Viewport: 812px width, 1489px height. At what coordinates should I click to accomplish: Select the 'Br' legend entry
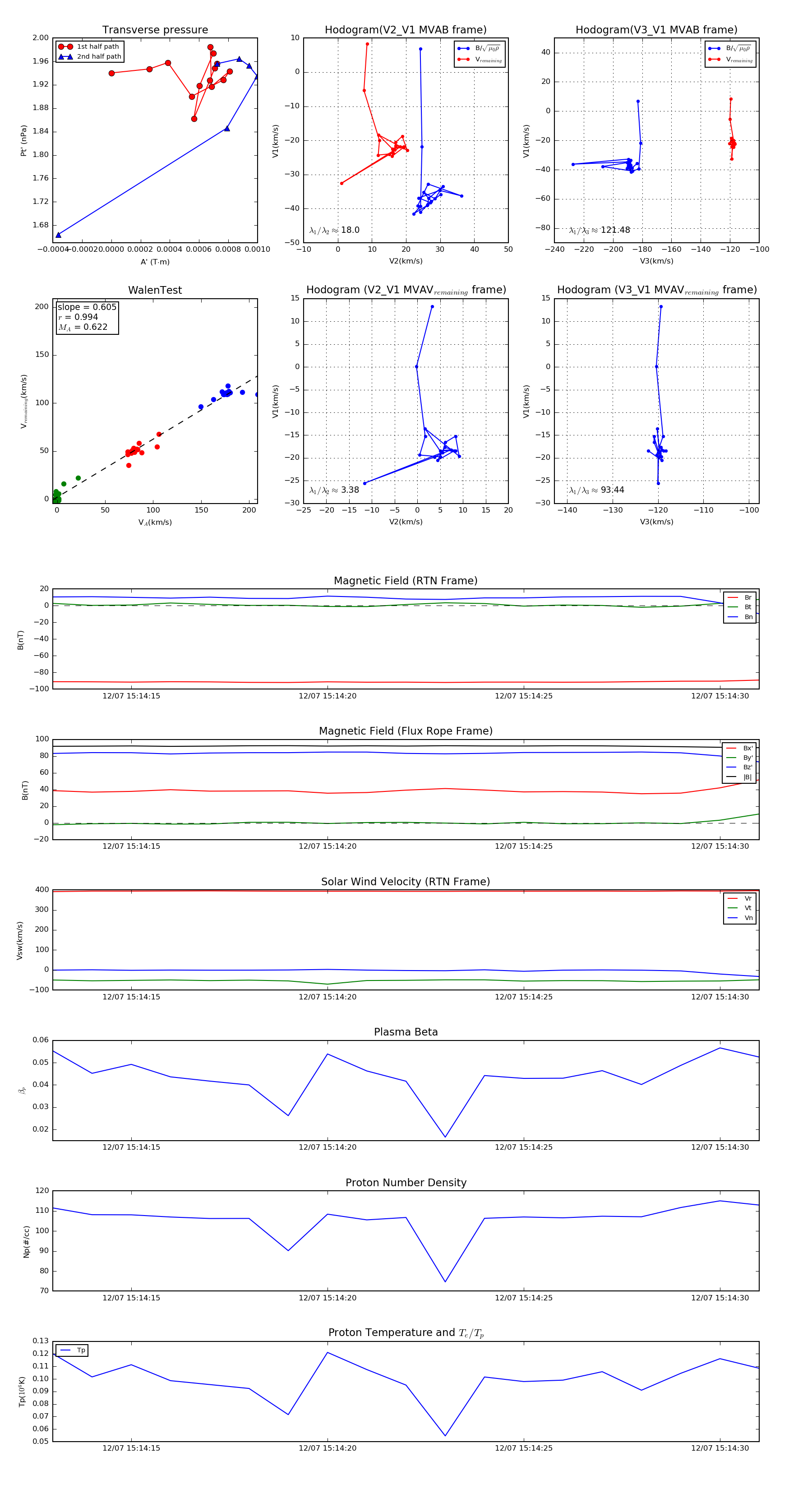click(x=740, y=598)
